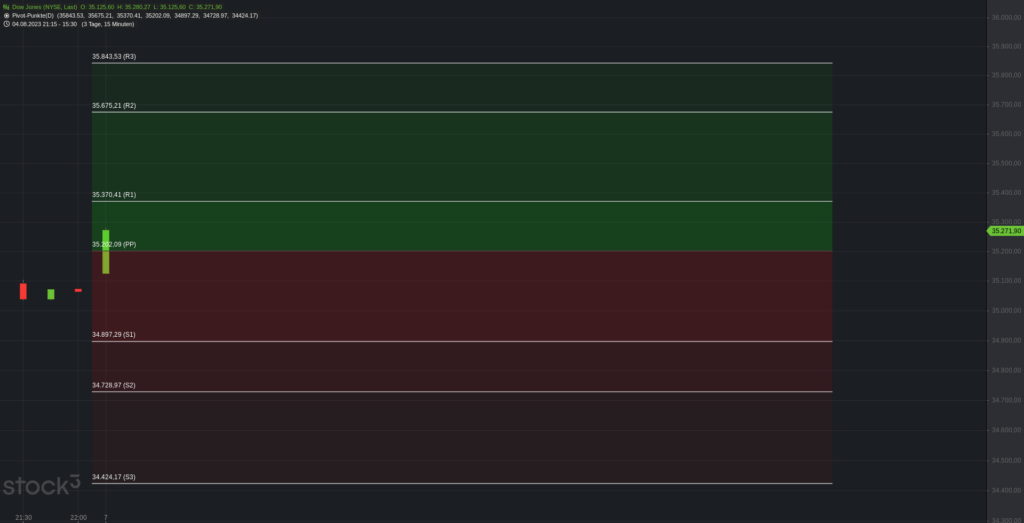Viewport: 1024px width, 523px height.
Task: Click the 04.08.2023 21:15 - 15:30 date range
Action: coord(44,24)
